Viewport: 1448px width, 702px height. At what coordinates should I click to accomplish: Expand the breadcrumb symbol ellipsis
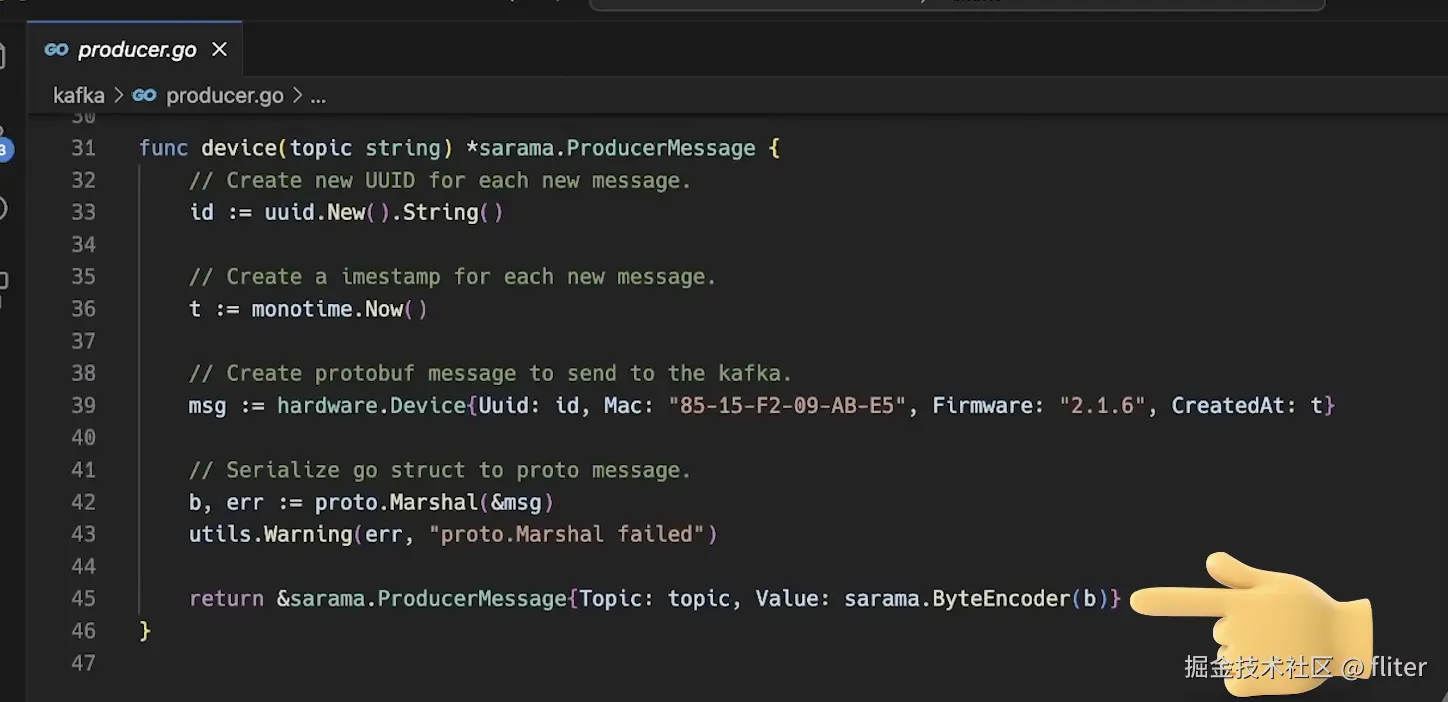click(318, 96)
